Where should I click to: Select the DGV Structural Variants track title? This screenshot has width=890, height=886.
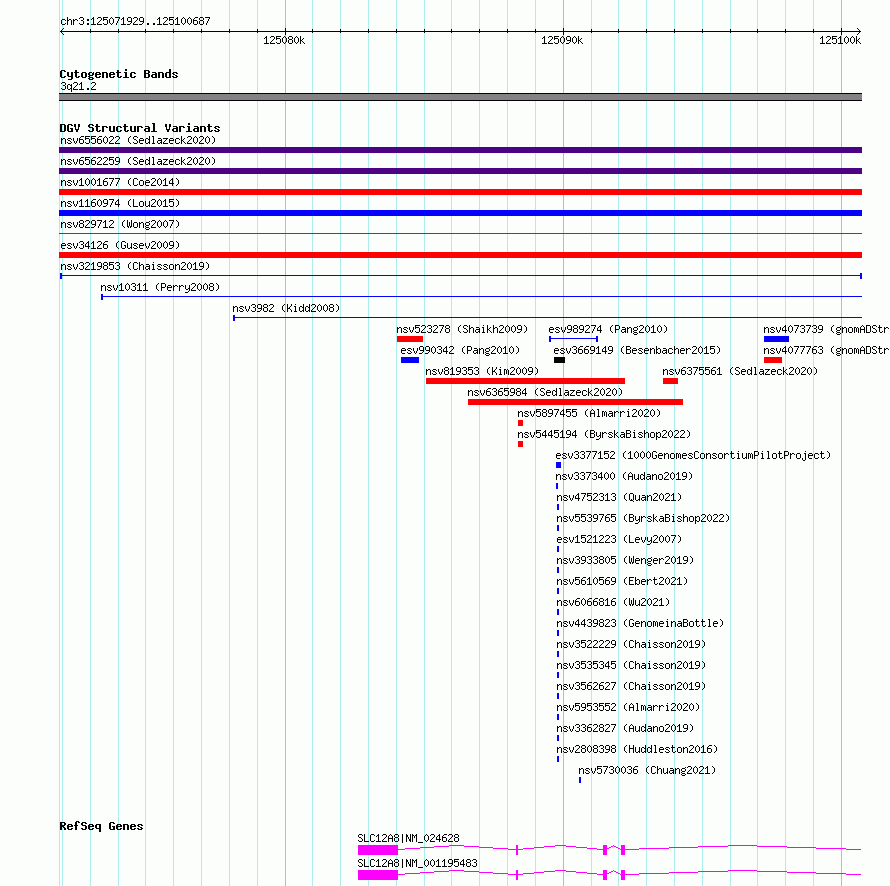[x=140, y=128]
